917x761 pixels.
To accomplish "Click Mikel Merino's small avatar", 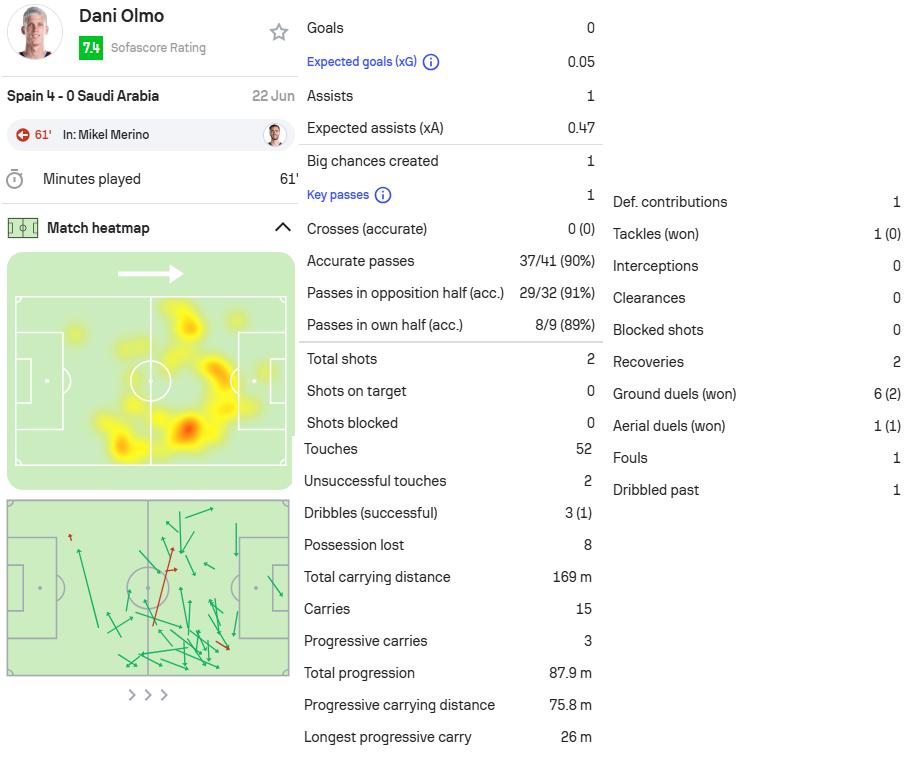I will pos(274,135).
